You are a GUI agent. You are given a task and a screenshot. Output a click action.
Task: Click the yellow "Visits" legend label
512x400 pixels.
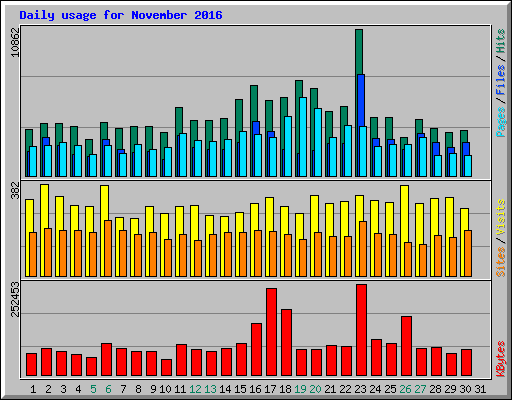pyautogui.click(x=501, y=217)
